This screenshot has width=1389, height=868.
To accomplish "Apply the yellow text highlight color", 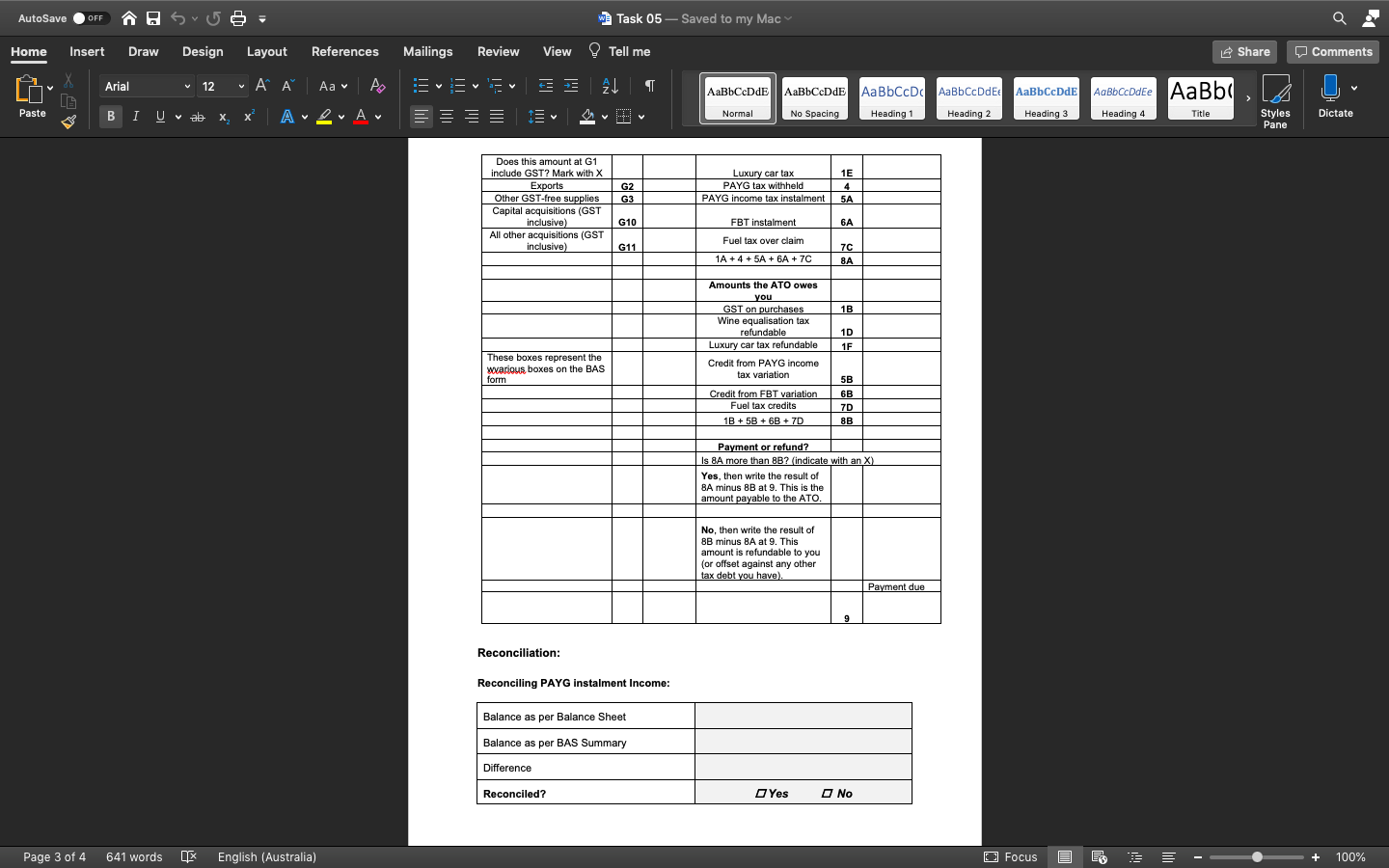I will point(324,117).
